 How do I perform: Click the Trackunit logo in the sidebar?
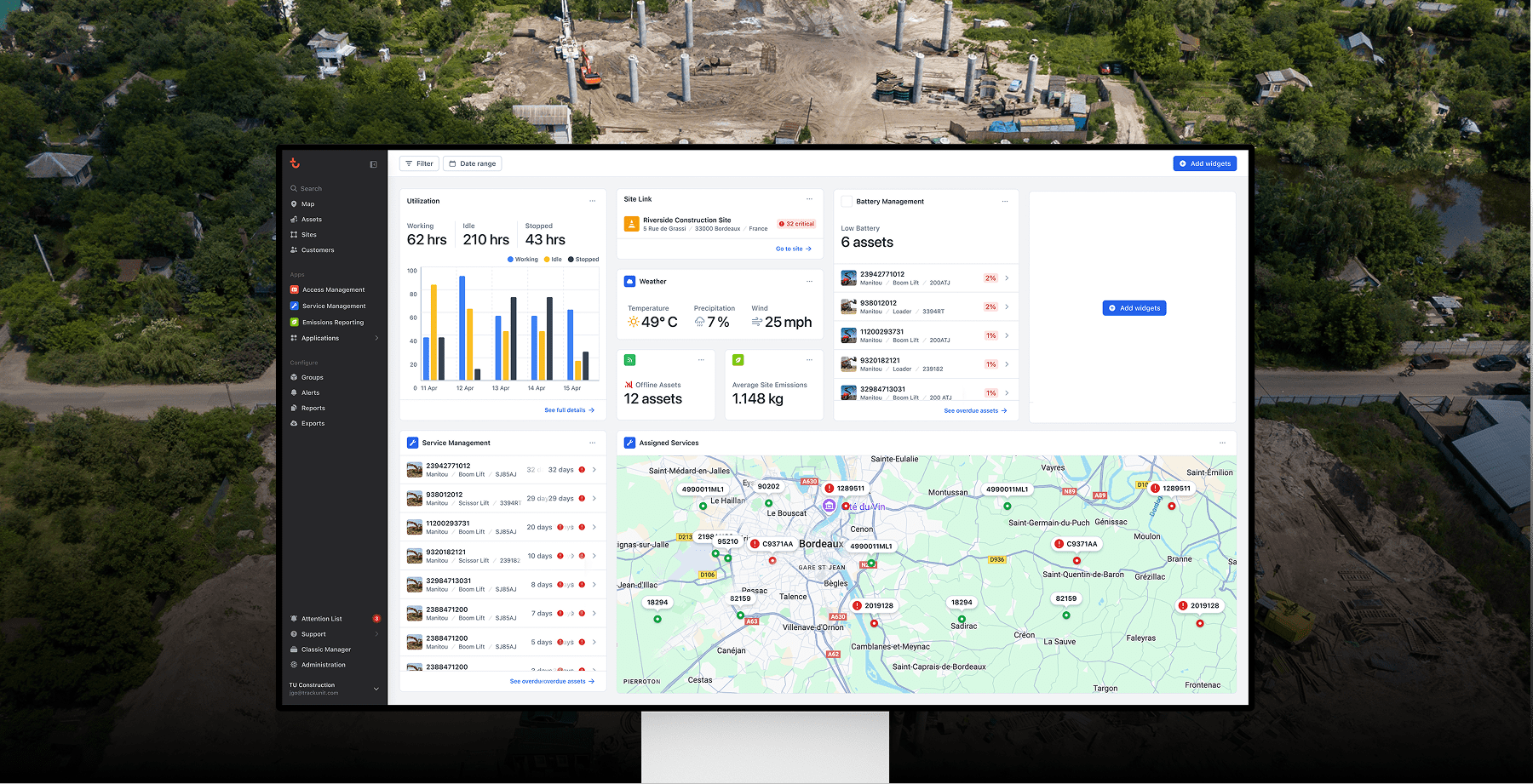pyautogui.click(x=295, y=163)
